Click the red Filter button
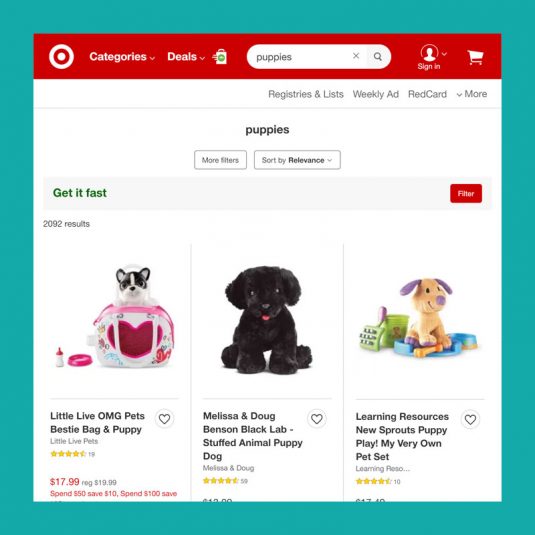The width and height of the screenshot is (535, 535). pyautogui.click(x=466, y=193)
